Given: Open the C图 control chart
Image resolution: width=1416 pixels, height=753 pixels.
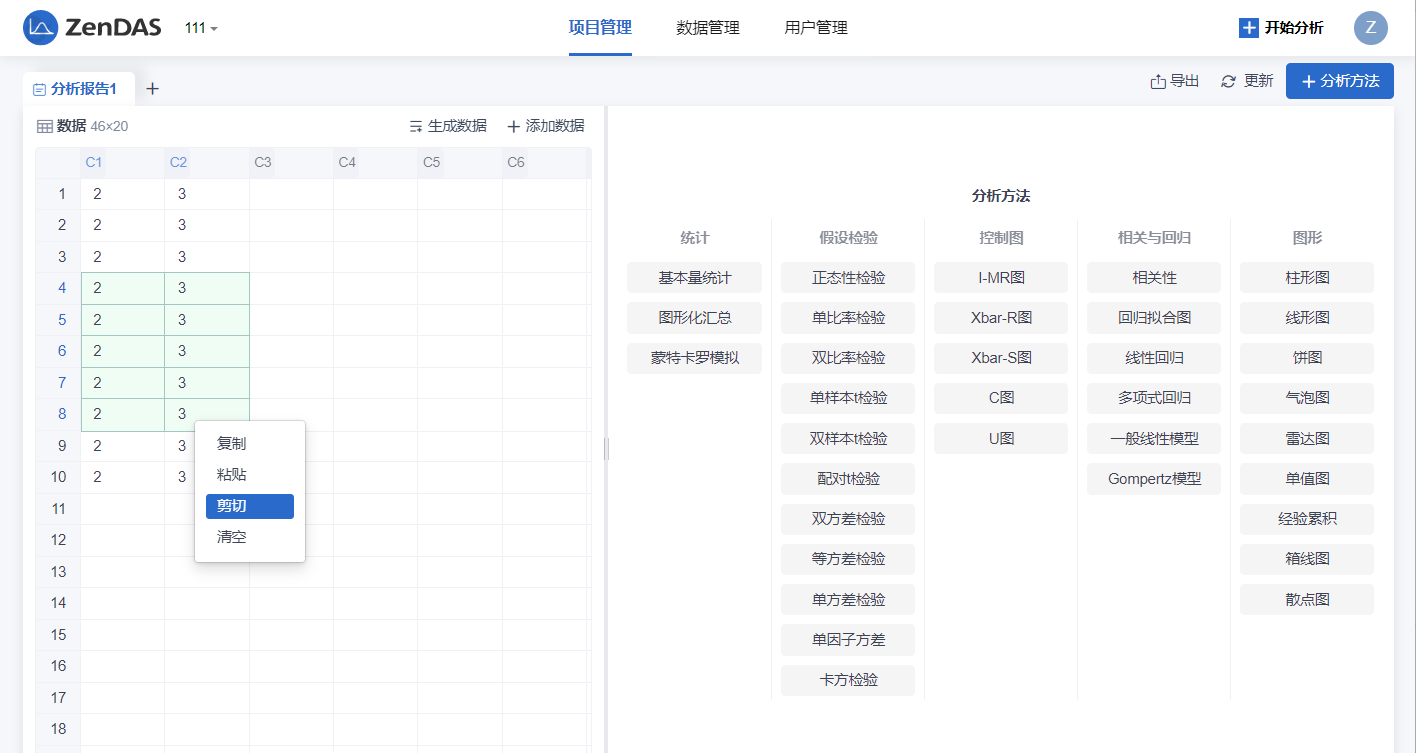Looking at the screenshot, I should coord(1001,398).
